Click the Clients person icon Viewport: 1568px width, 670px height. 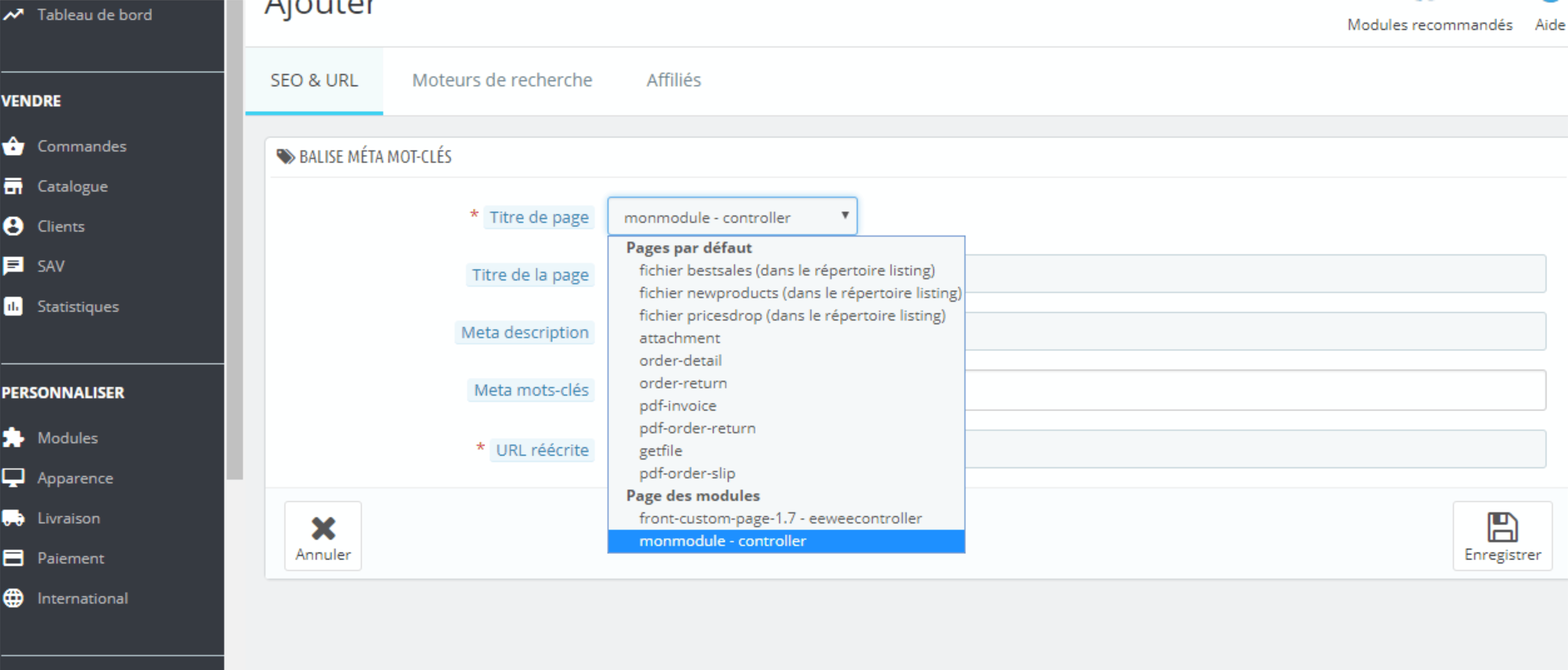[14, 227]
